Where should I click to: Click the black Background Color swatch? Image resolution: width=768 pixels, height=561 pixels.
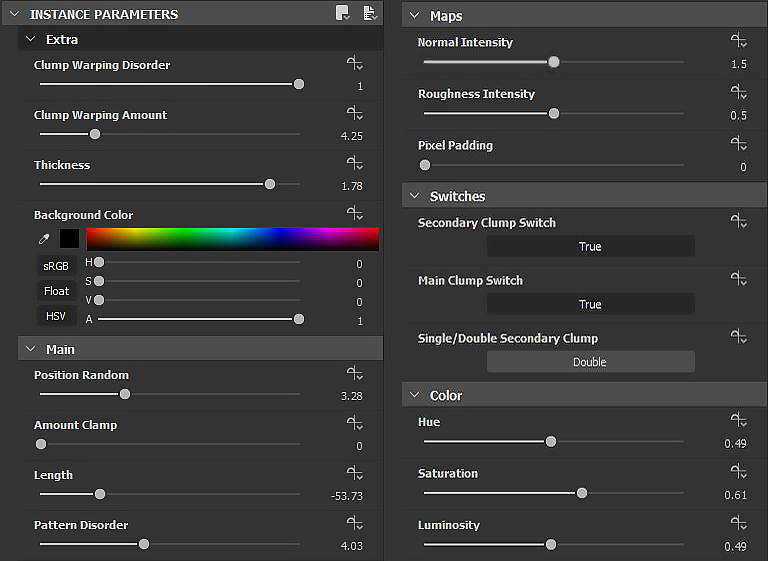[x=69, y=239]
